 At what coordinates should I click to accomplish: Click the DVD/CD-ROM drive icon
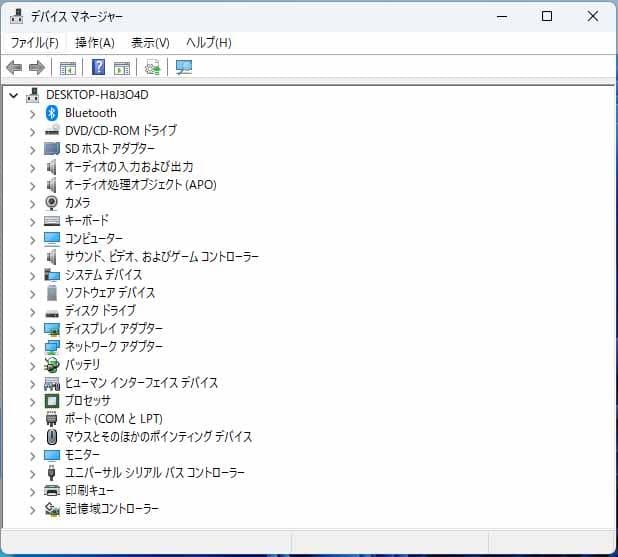click(52, 130)
